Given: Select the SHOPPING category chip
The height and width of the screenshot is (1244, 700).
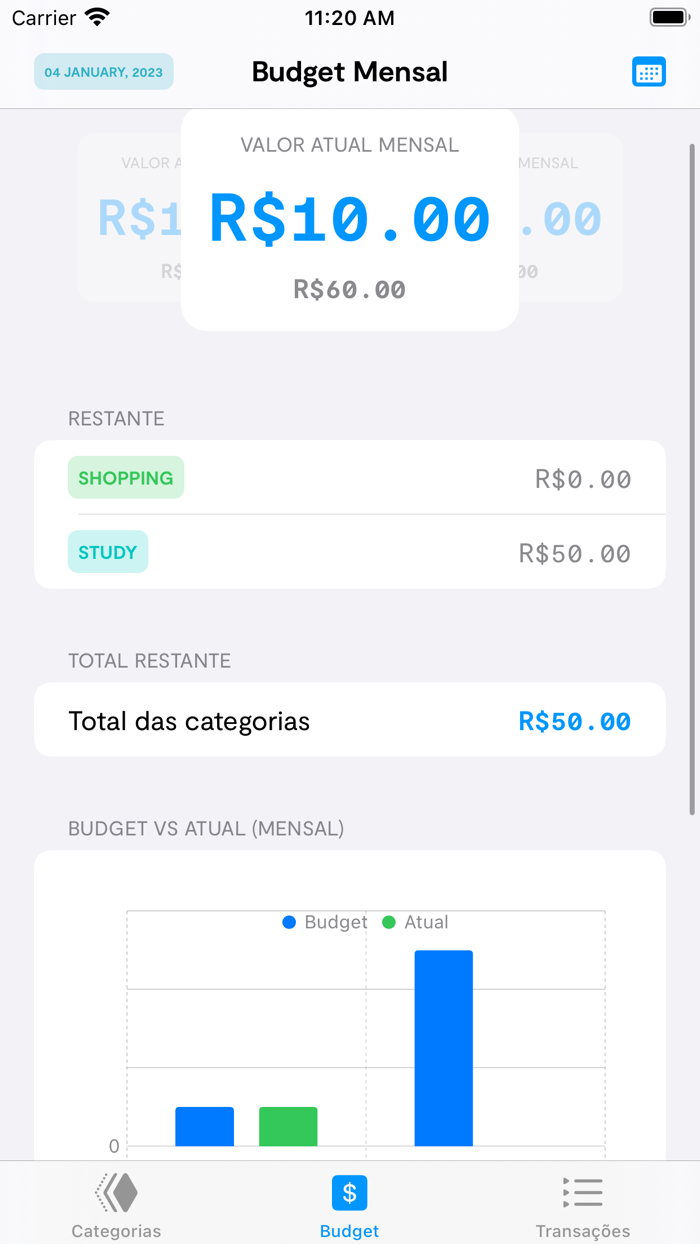Looking at the screenshot, I should coord(126,477).
